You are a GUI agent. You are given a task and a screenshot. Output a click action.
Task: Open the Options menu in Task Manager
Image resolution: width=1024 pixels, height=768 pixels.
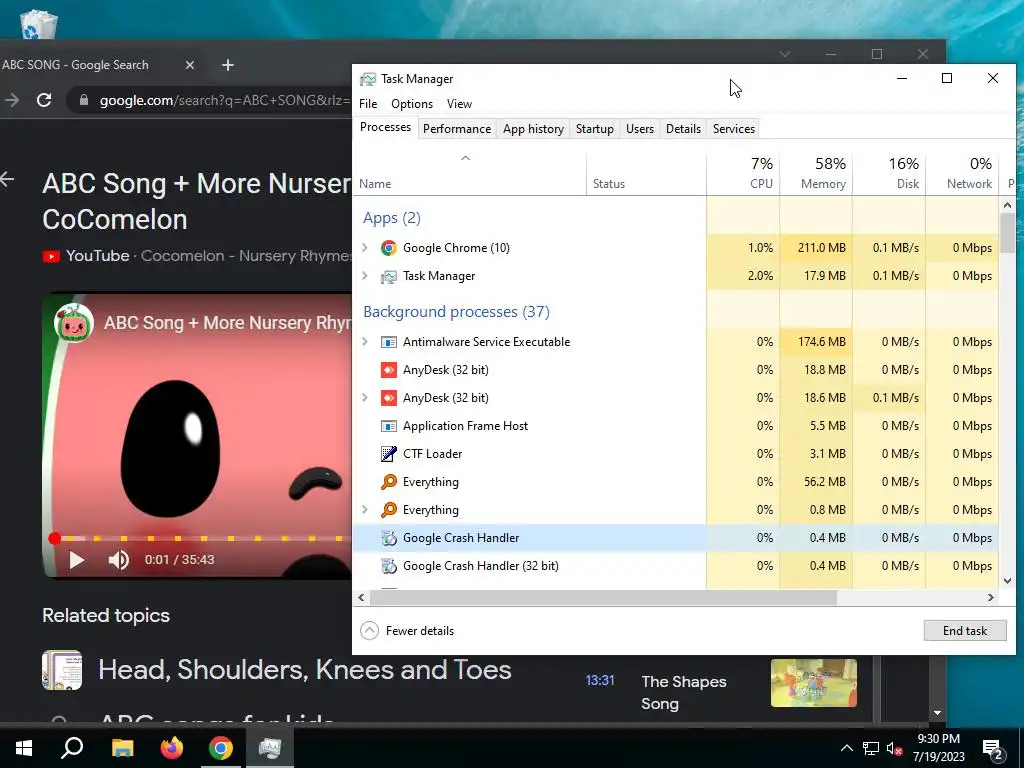[412, 104]
